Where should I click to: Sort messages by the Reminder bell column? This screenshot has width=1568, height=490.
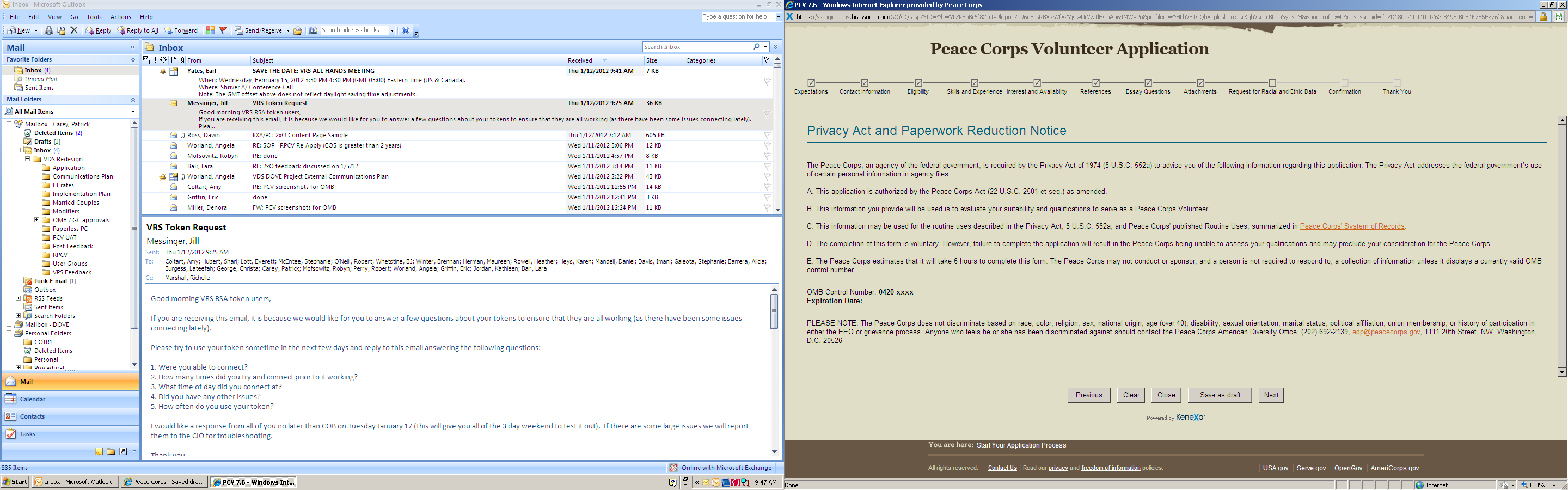(x=163, y=60)
